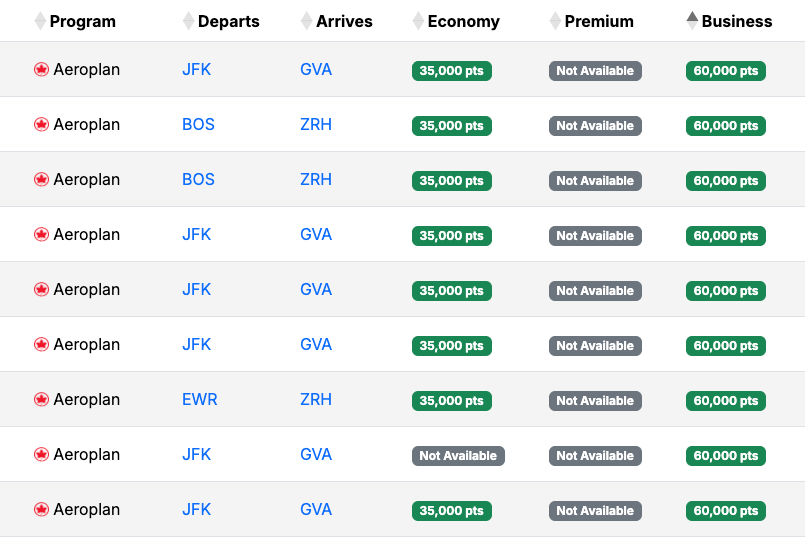Sort by Economy column sort icon

[x=418, y=21]
